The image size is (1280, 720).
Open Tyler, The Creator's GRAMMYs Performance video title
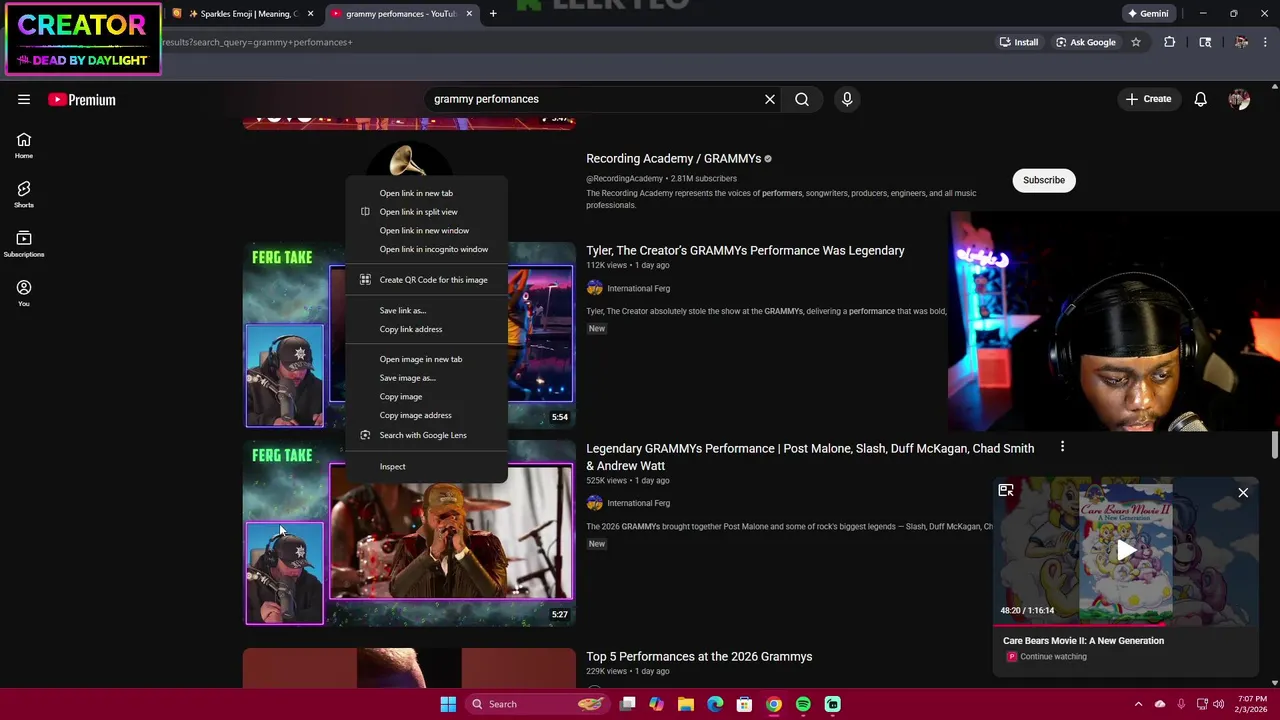tap(745, 250)
